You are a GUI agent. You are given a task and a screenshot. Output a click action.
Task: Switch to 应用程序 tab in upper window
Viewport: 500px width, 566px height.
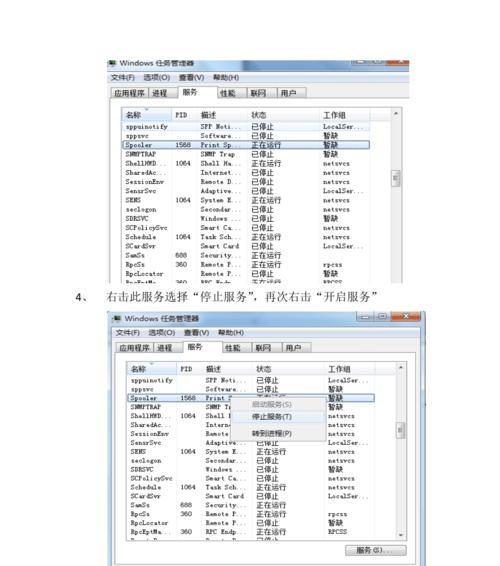pyautogui.click(x=129, y=93)
